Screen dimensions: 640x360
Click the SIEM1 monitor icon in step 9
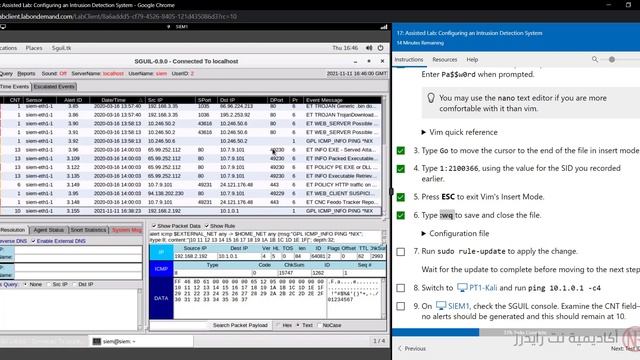click(441, 306)
